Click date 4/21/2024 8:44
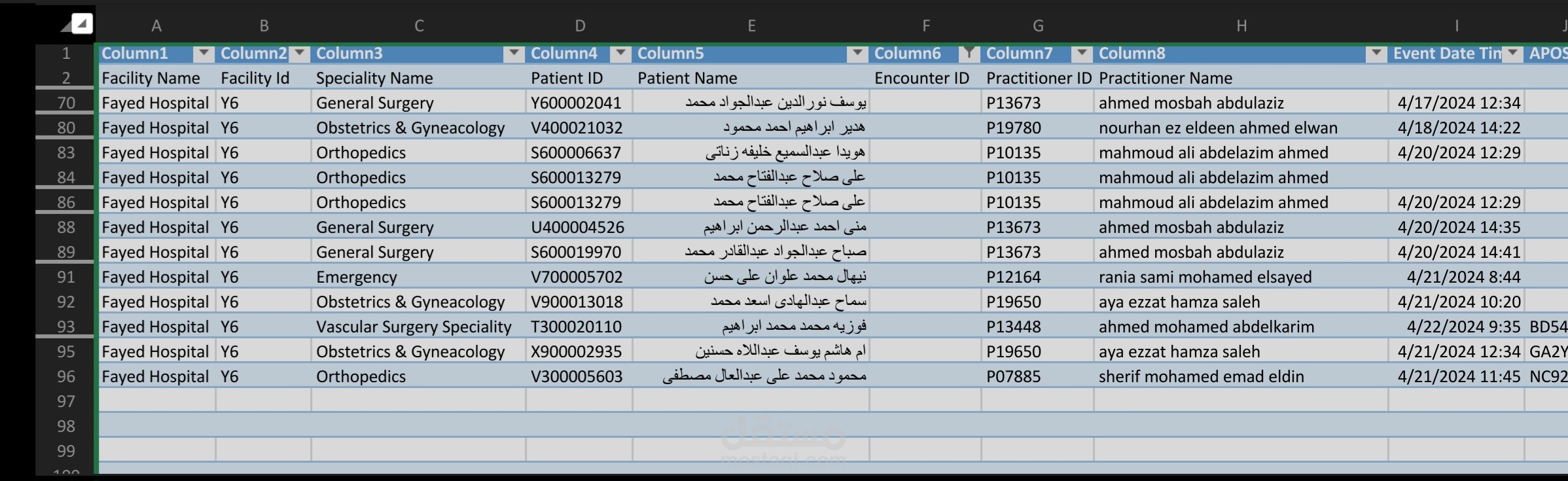The width and height of the screenshot is (1568, 481). coord(1457,277)
